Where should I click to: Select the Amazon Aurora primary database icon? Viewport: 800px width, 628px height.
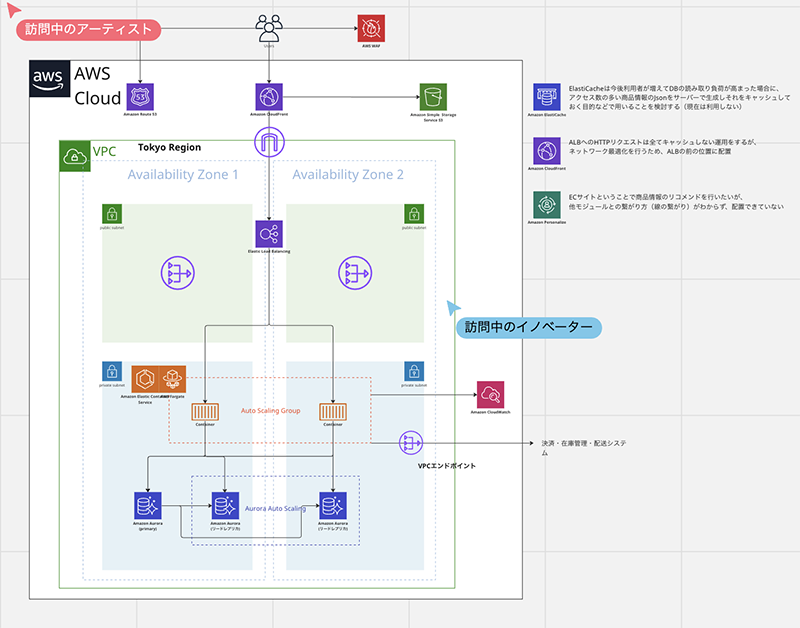coord(148,506)
